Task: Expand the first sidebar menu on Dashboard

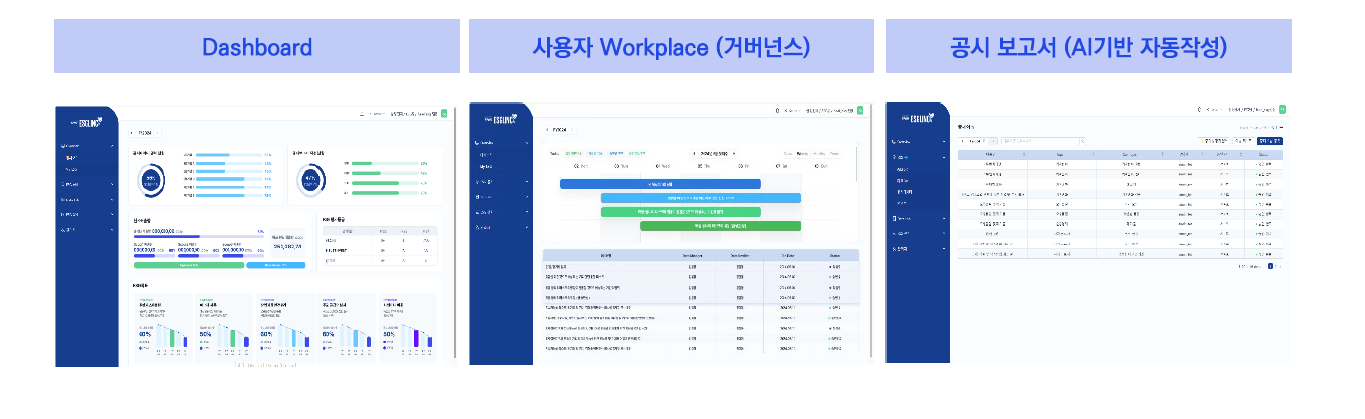Action: click(85, 147)
